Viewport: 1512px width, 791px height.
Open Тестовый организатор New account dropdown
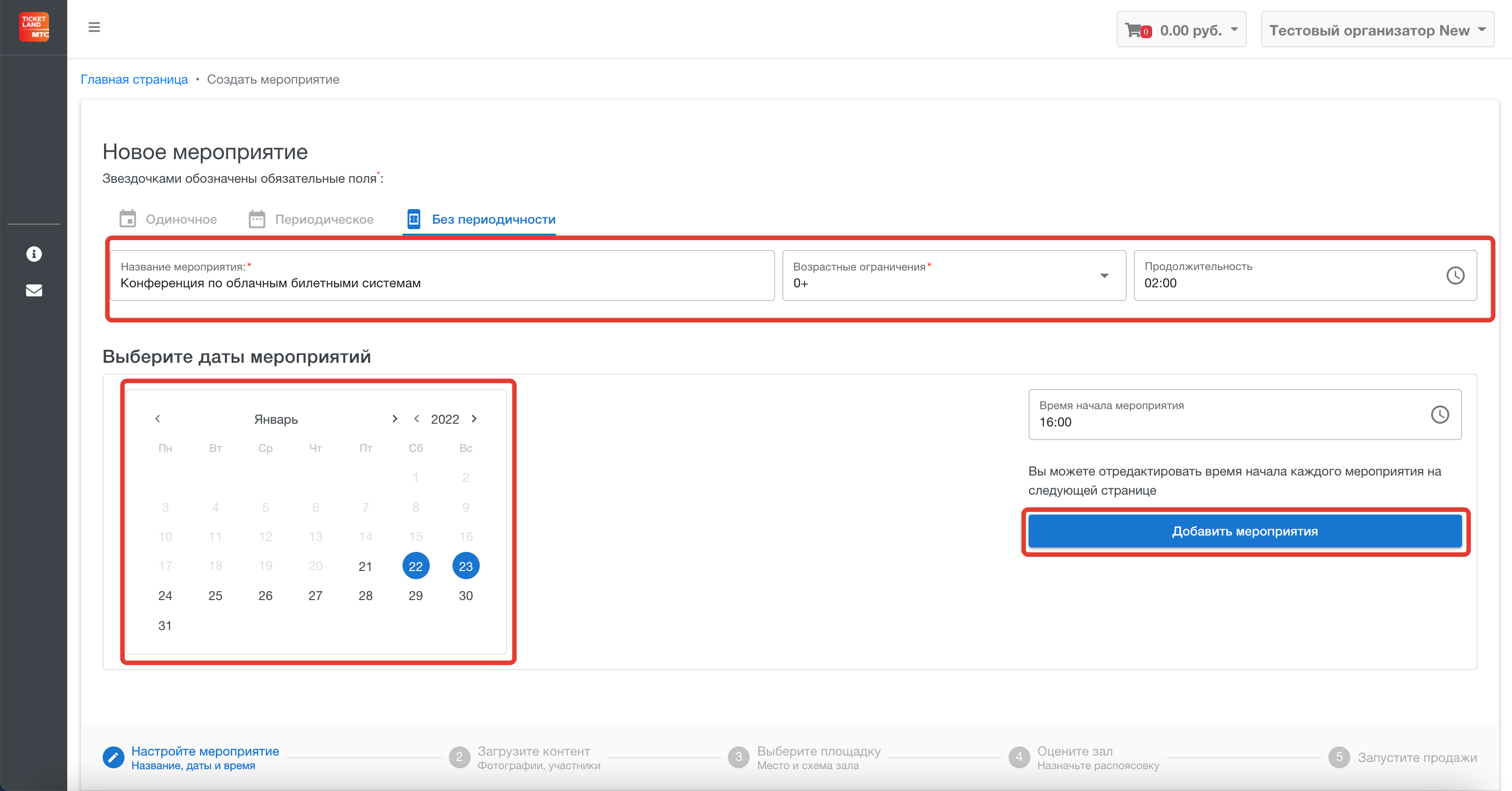point(1378,30)
